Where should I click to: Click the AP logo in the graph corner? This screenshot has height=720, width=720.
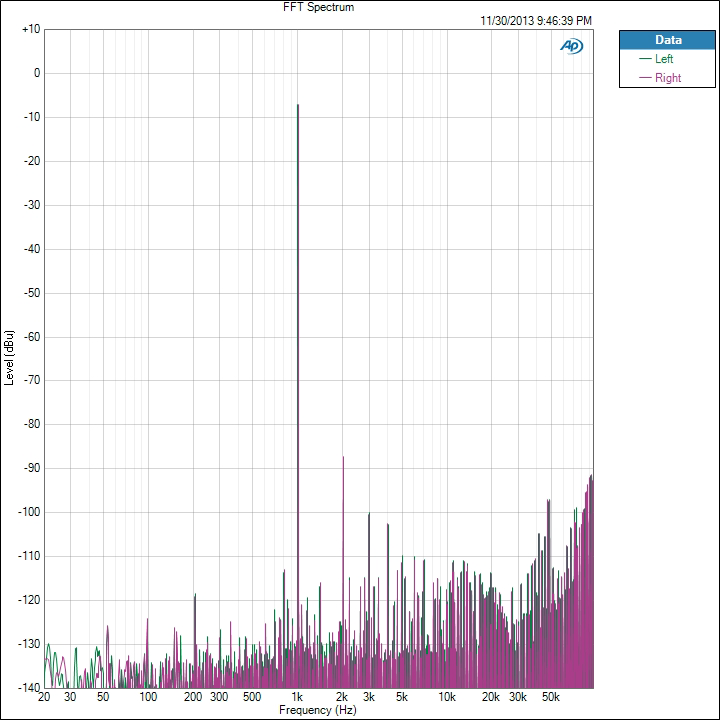click(571, 45)
